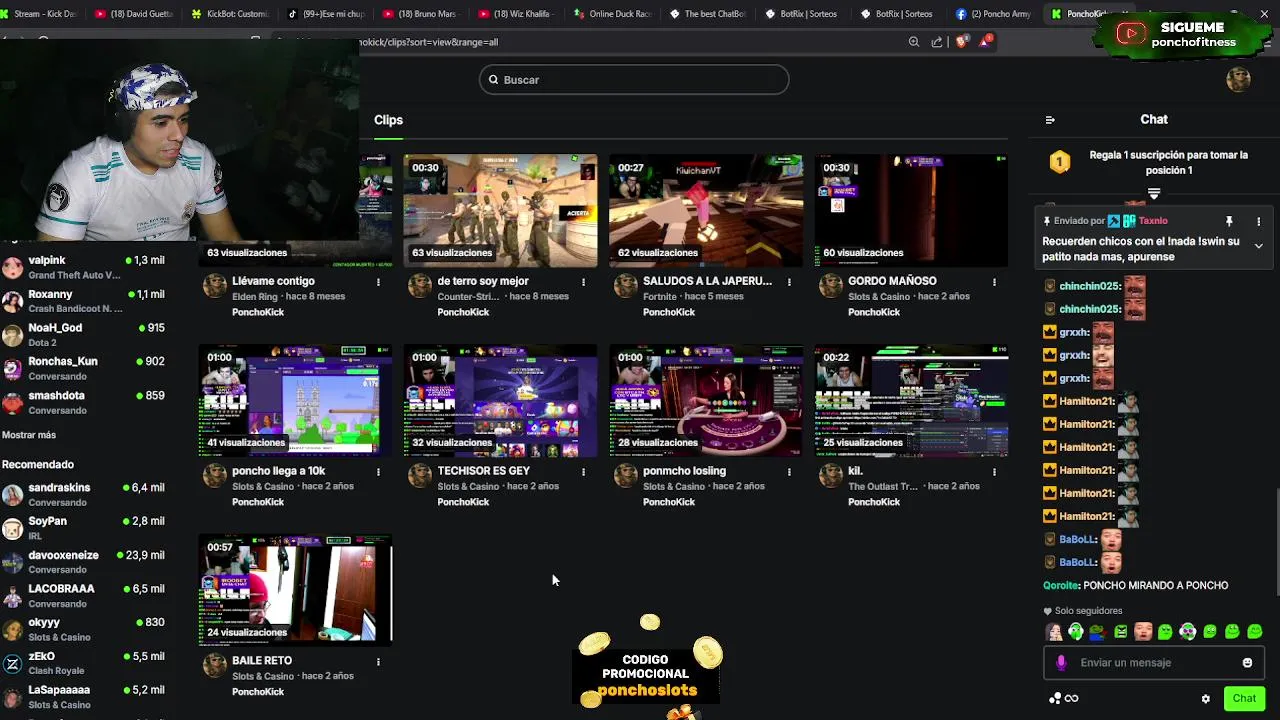Switch to the David Guetta YouTube tab

pyautogui.click(x=133, y=14)
